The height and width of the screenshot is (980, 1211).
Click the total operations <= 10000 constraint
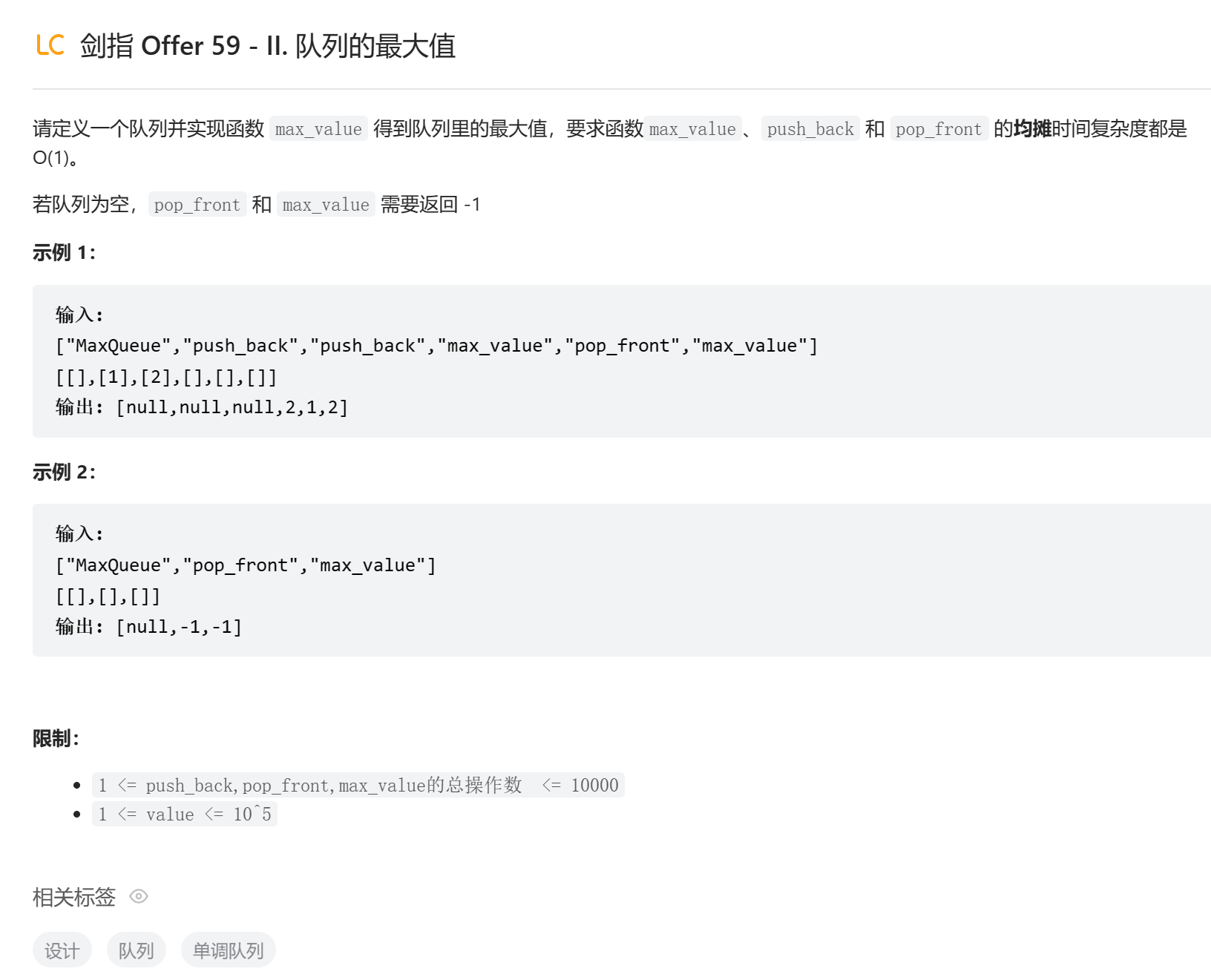pyautogui.click(x=358, y=785)
